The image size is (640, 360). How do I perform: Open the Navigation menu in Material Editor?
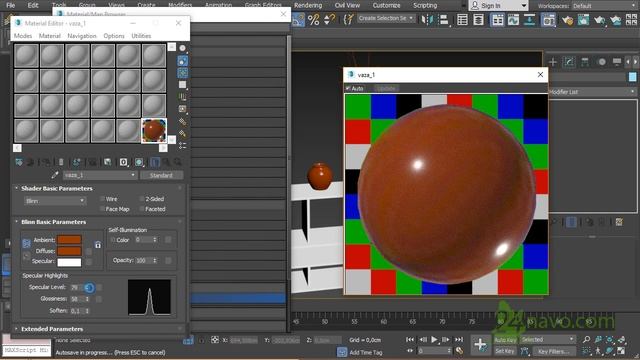tap(82, 36)
